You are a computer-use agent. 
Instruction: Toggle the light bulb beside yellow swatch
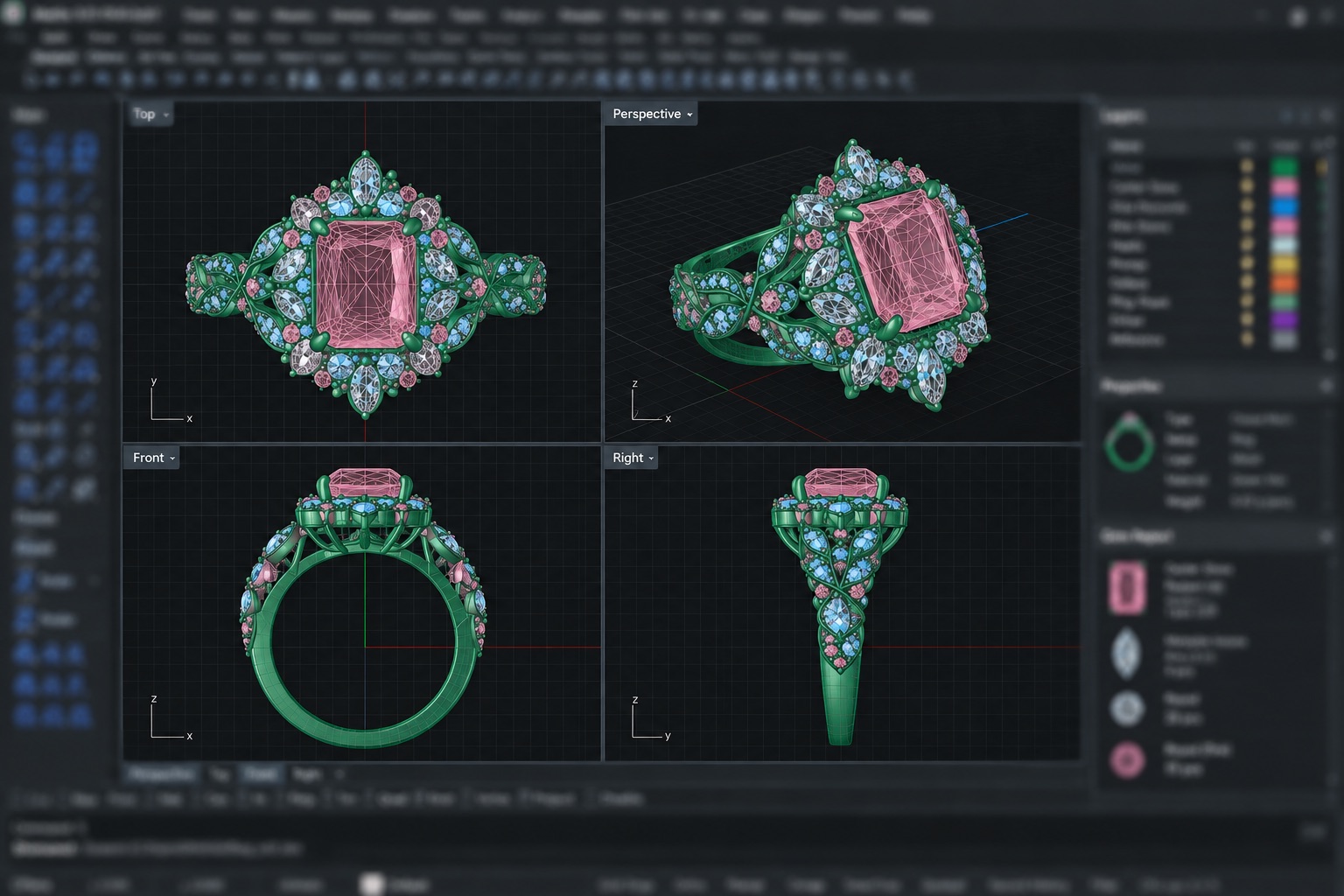click(1247, 264)
